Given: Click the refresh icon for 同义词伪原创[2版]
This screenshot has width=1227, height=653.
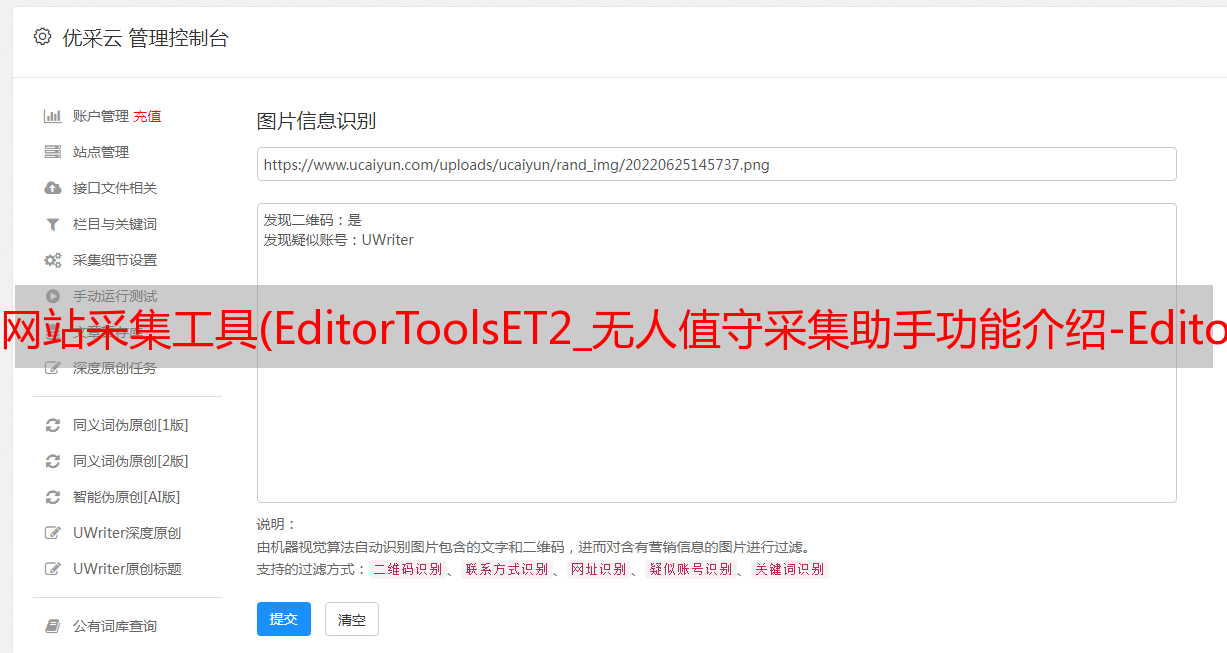Looking at the screenshot, I should pos(53,461).
